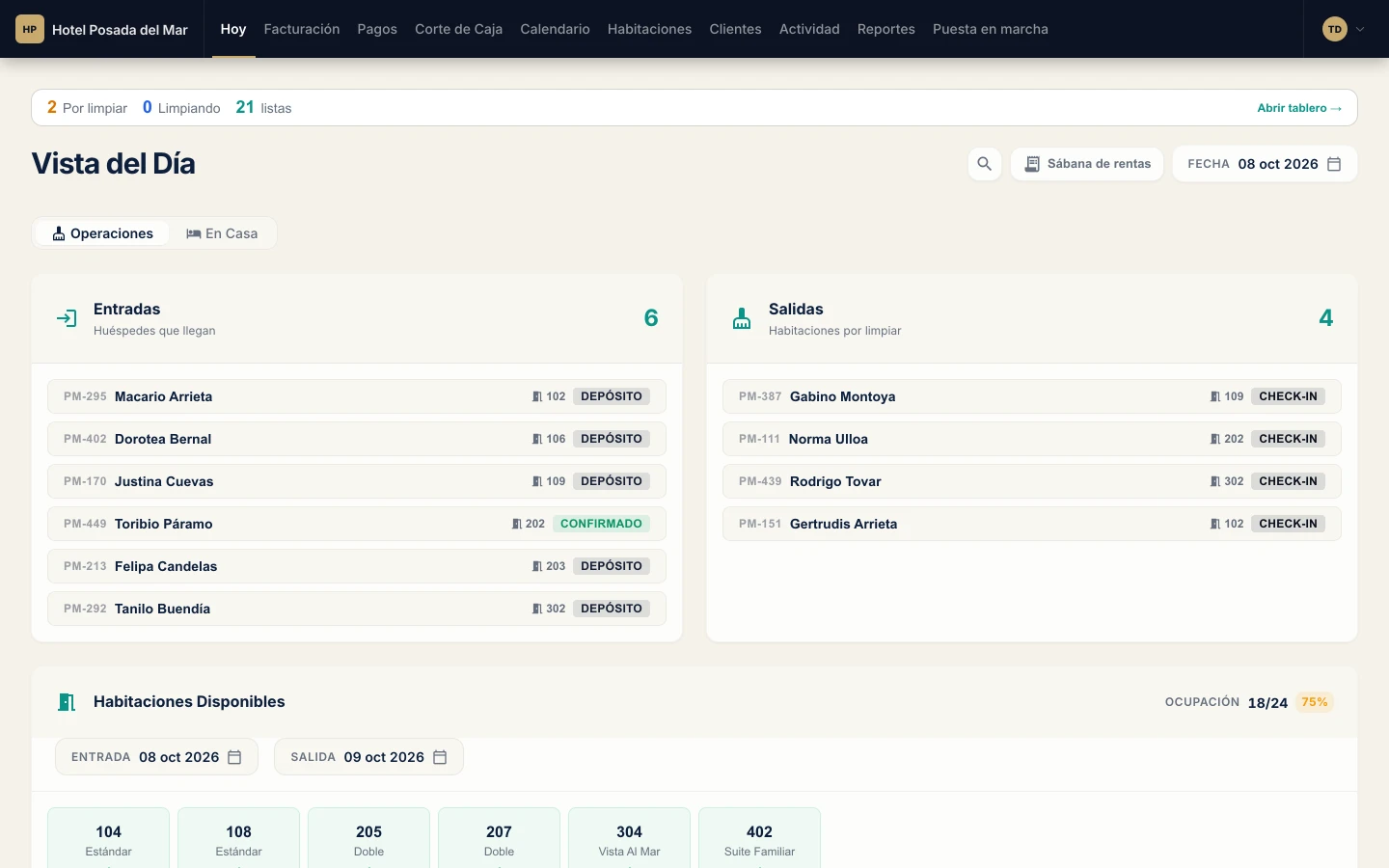Open Norma Ulloa departure row
Image resolution: width=1389 pixels, height=868 pixels.
(x=1032, y=439)
